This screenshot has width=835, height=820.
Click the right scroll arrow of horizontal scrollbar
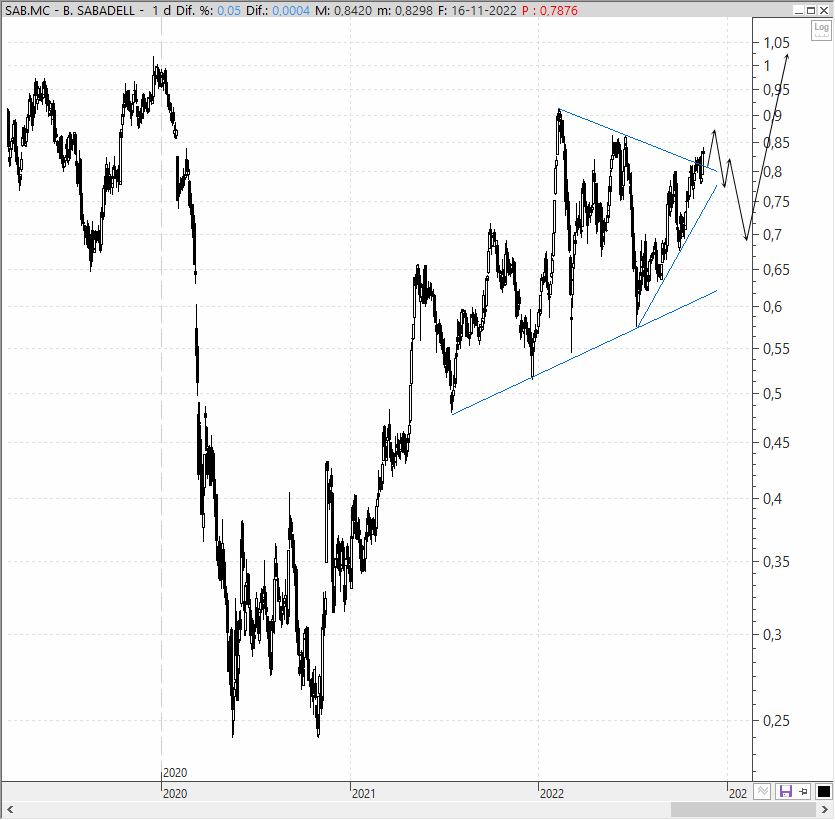(825, 810)
